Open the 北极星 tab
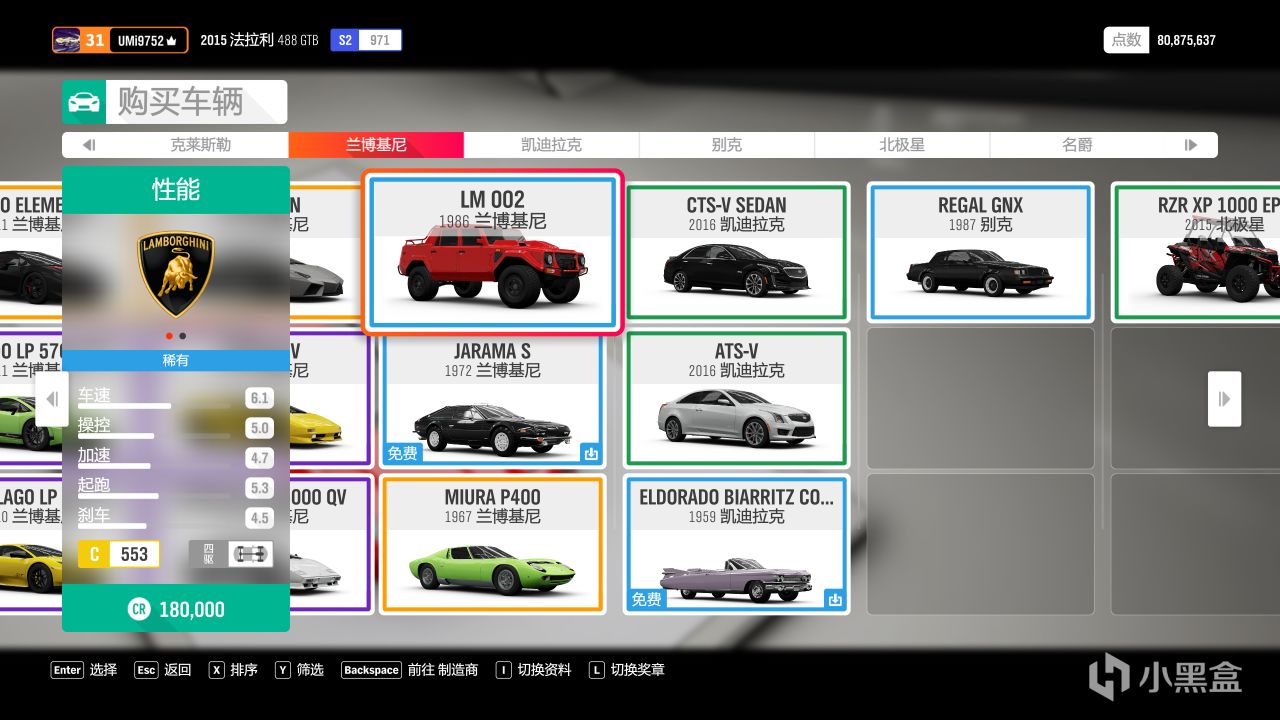Viewport: 1280px width, 720px height. (x=902, y=145)
